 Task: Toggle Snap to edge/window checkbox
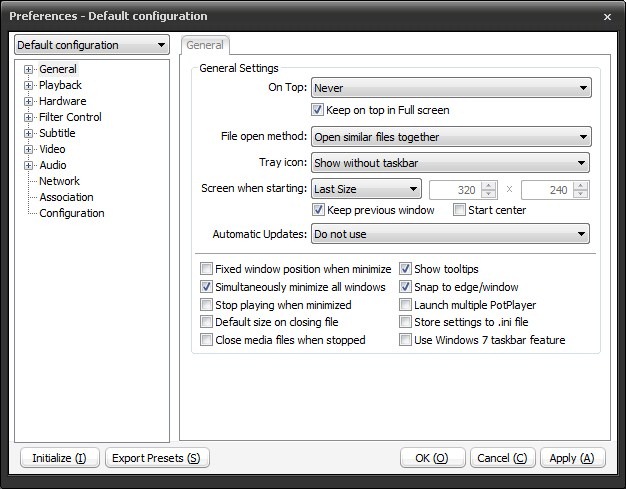[405, 287]
